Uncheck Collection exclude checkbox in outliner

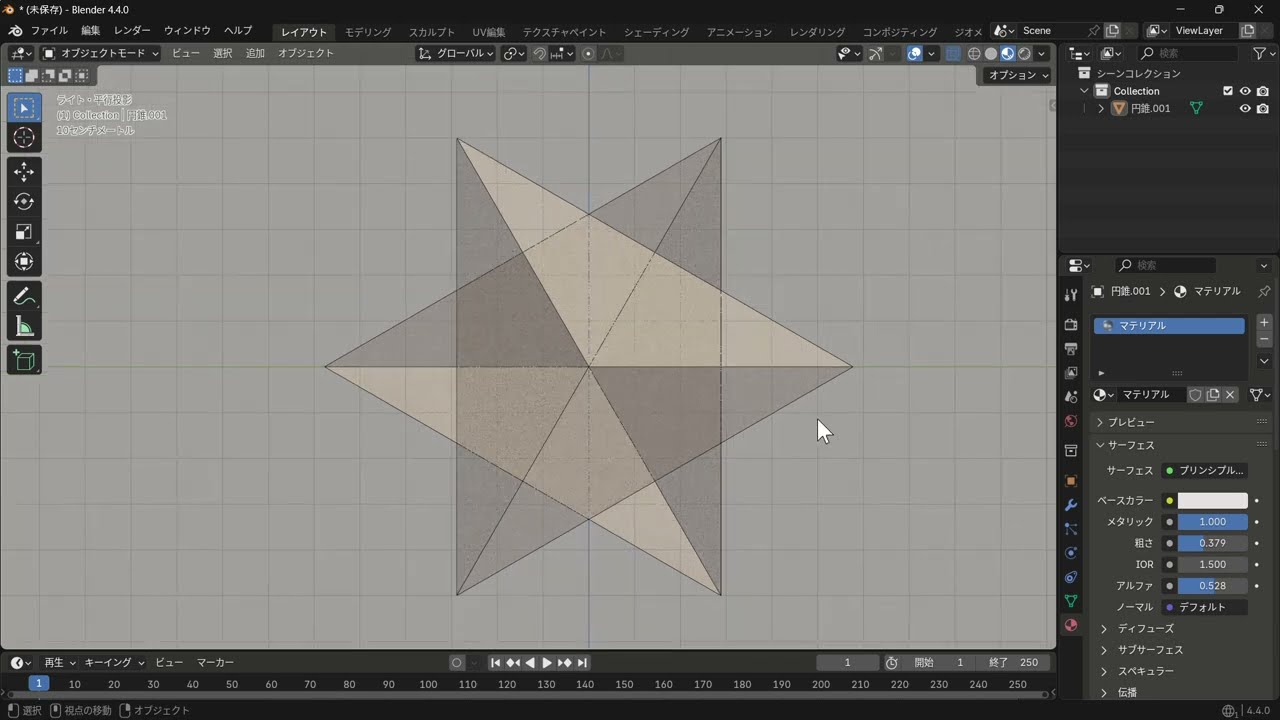coord(1228,91)
